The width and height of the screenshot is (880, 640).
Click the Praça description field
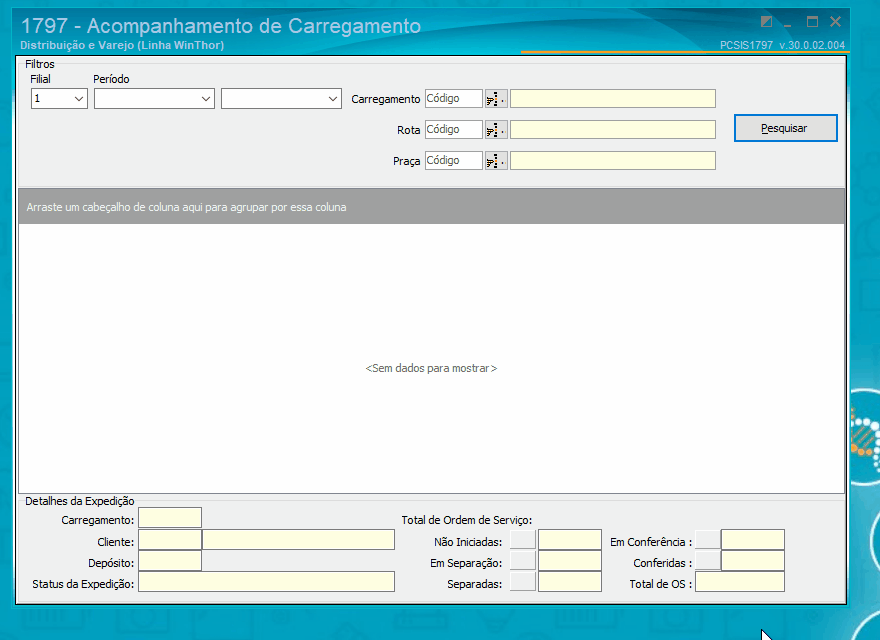point(612,161)
